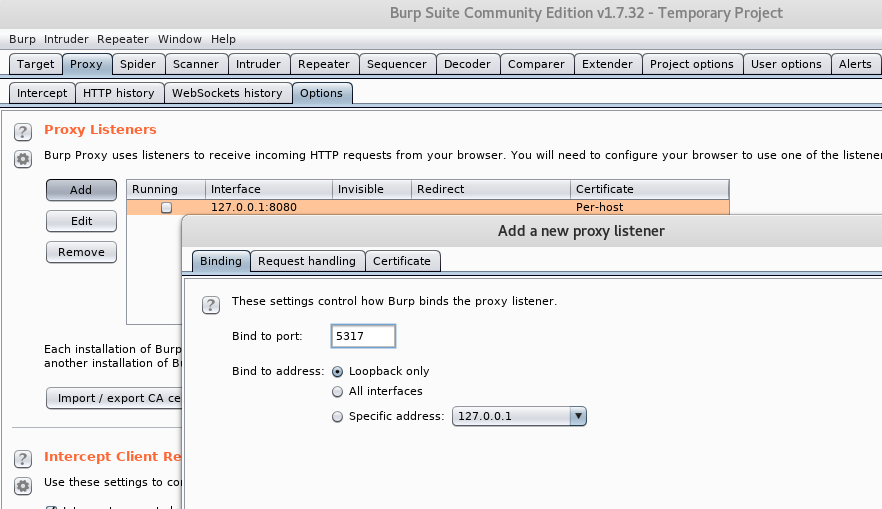Screen dimensions: 882x509
Task: Click Import / export CA certificate button
Action: click(114, 398)
